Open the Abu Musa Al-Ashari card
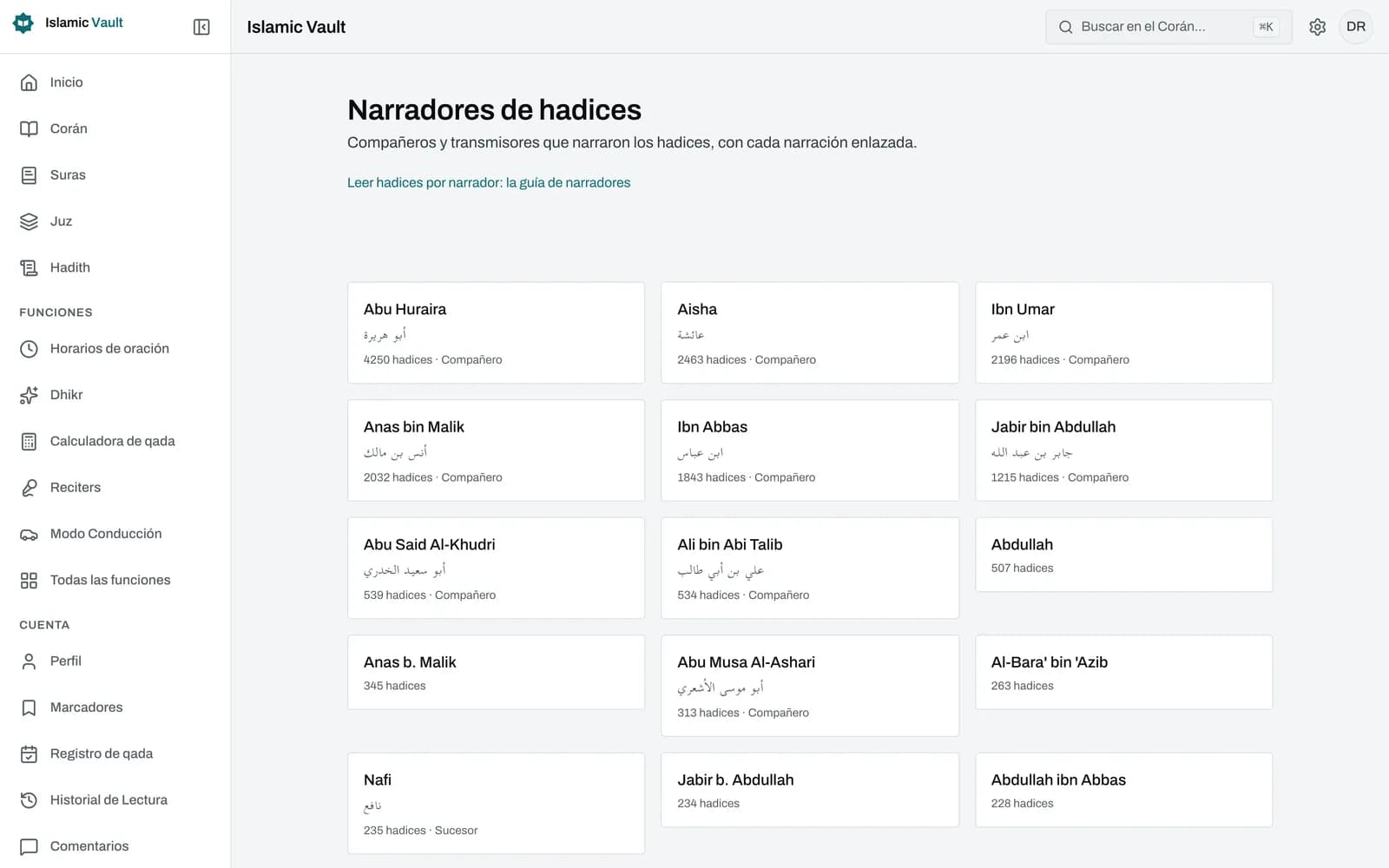Screen dimensions: 1389x868 [810, 686]
